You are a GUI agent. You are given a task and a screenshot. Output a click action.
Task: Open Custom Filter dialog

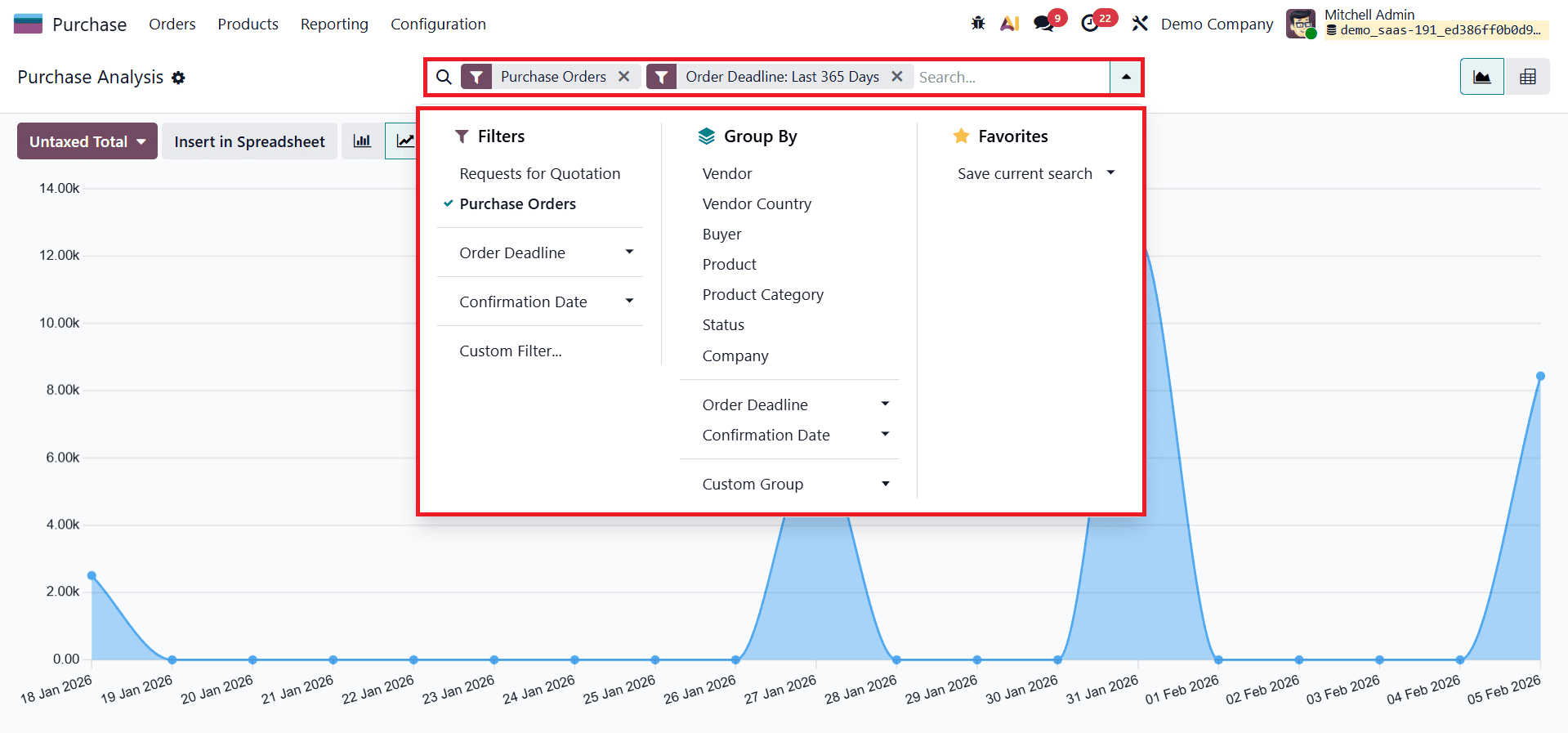click(x=511, y=351)
